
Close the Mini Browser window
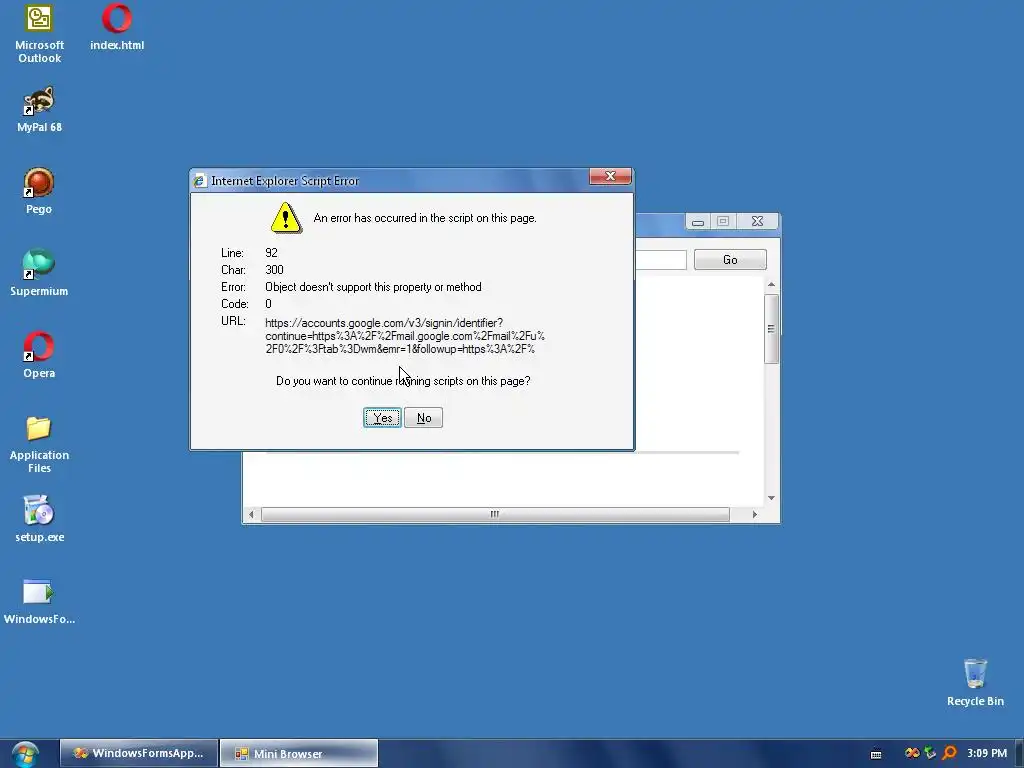pos(758,222)
